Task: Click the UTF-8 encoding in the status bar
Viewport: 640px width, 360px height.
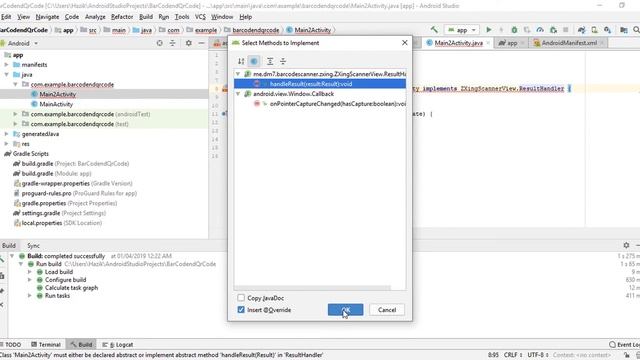Action: click(538, 355)
